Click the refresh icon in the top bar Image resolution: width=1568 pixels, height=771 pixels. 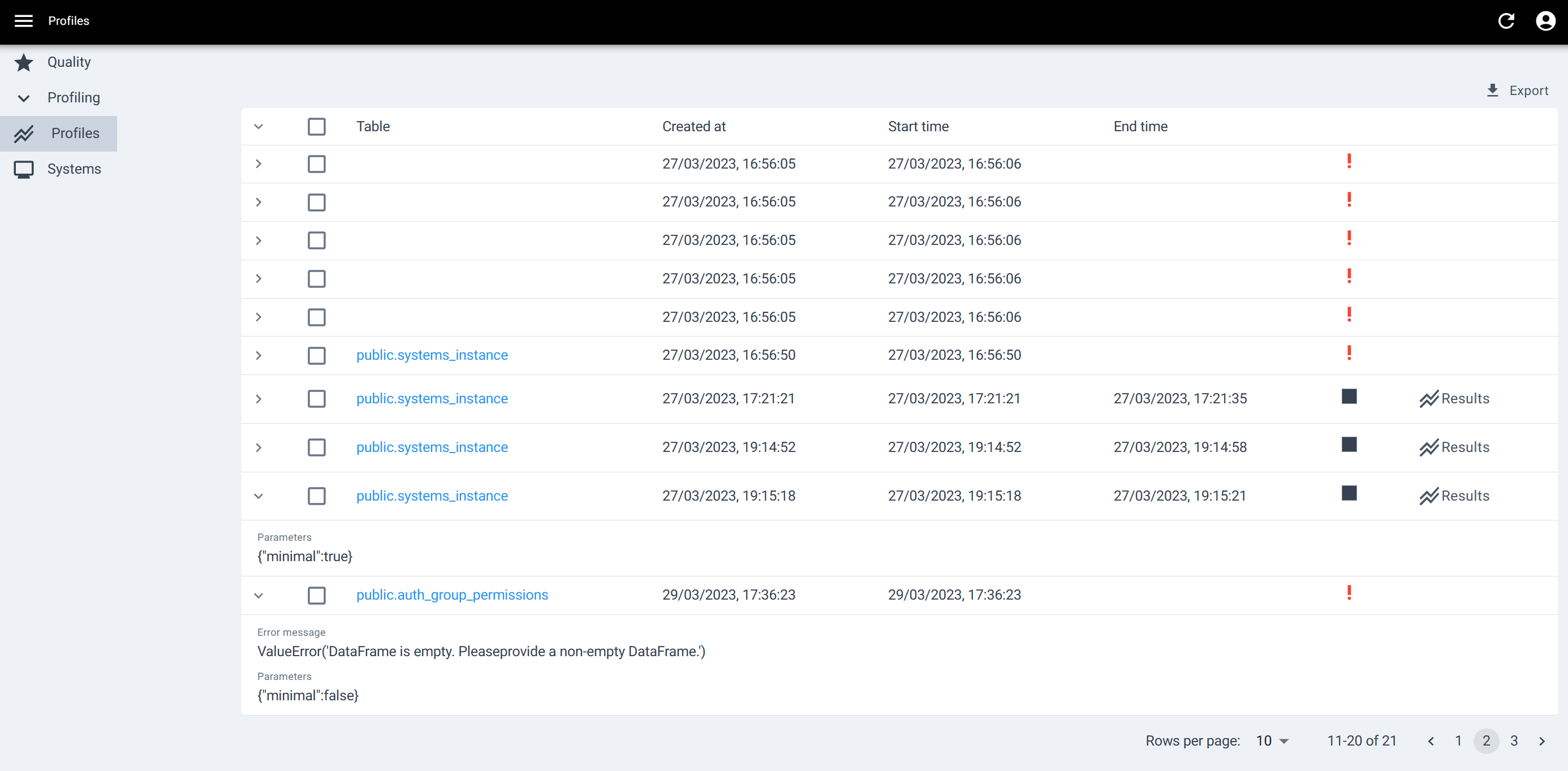(x=1506, y=21)
